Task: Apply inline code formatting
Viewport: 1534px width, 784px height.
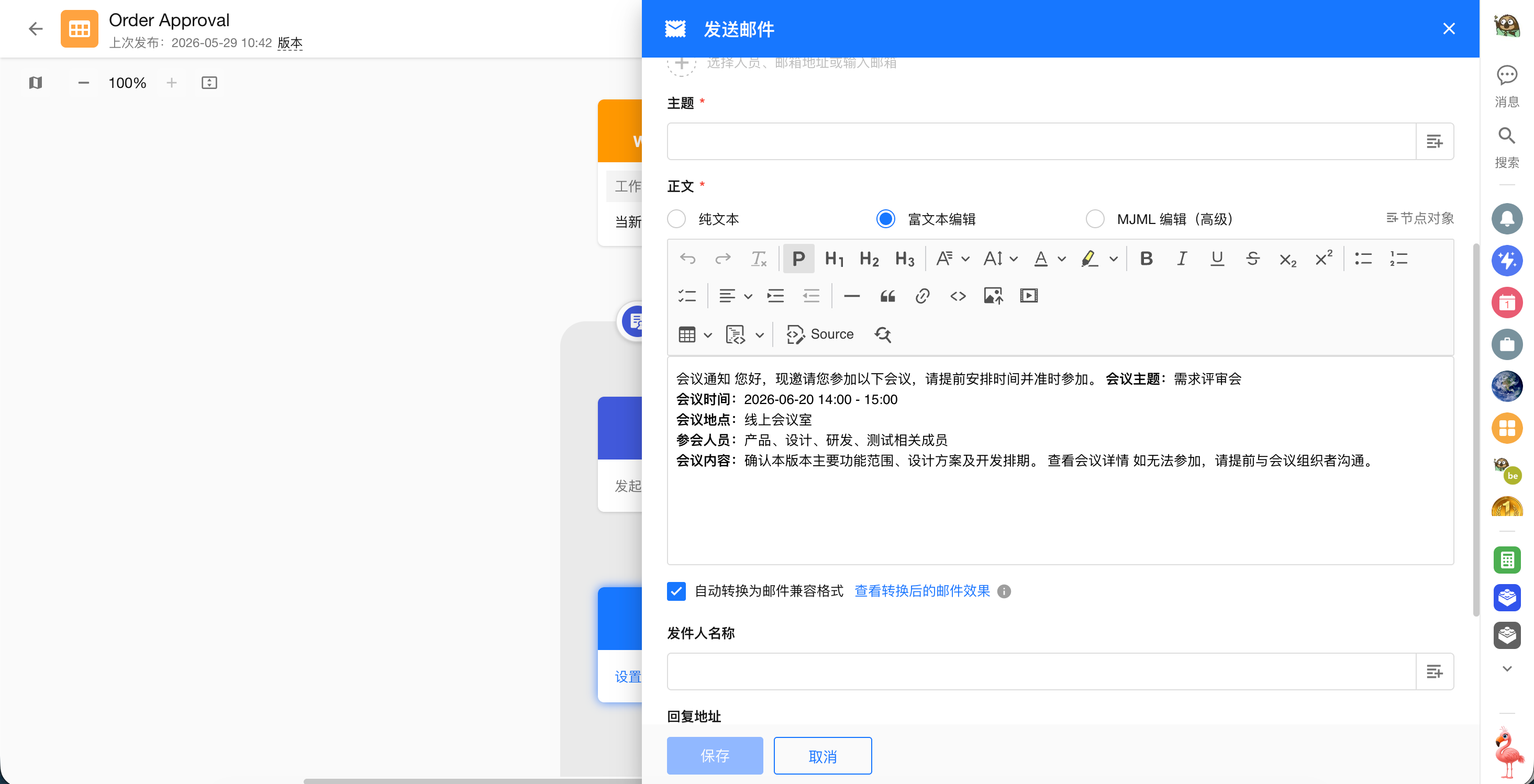Action: pos(958,296)
